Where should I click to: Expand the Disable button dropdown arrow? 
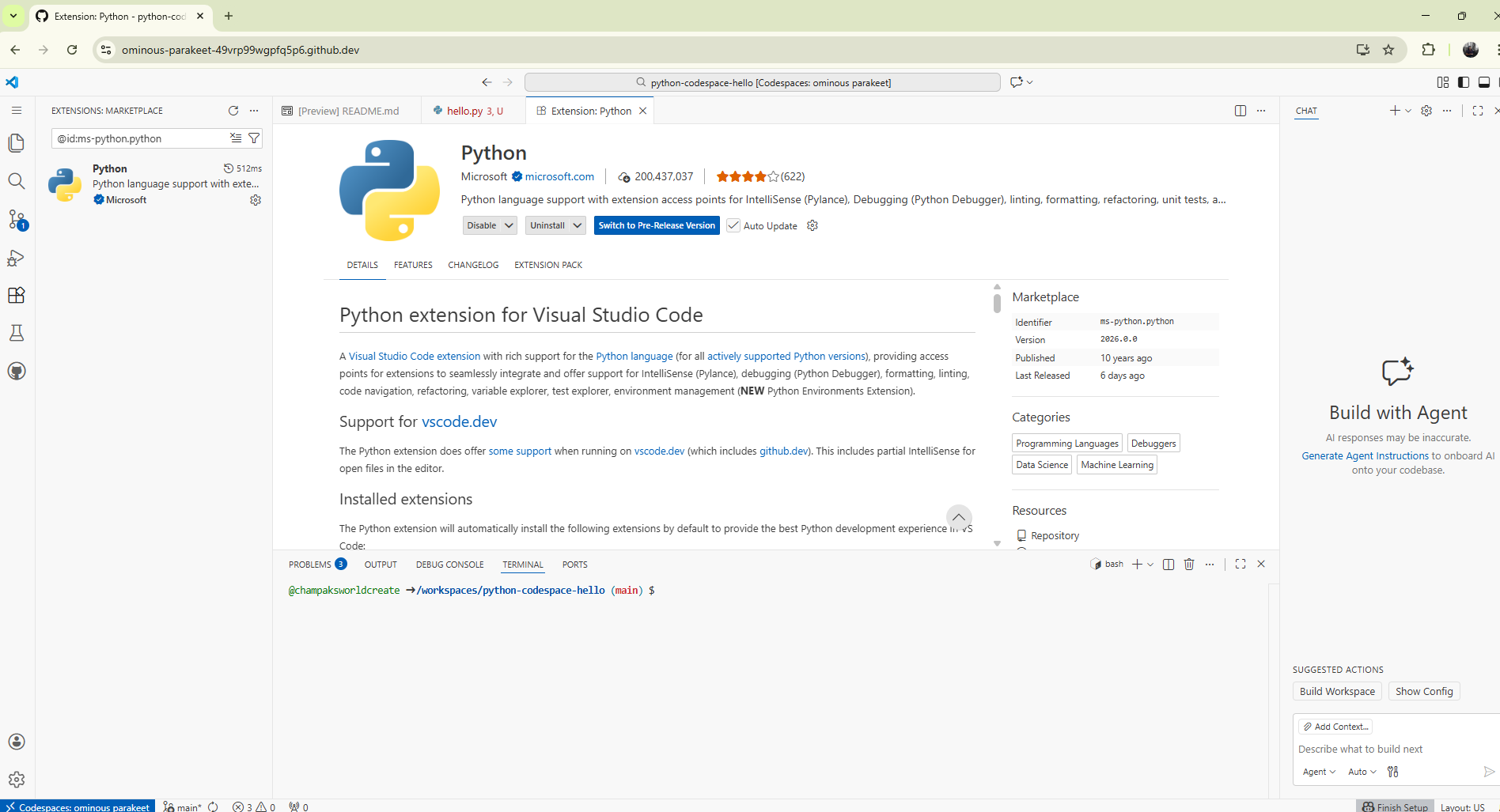click(x=509, y=226)
